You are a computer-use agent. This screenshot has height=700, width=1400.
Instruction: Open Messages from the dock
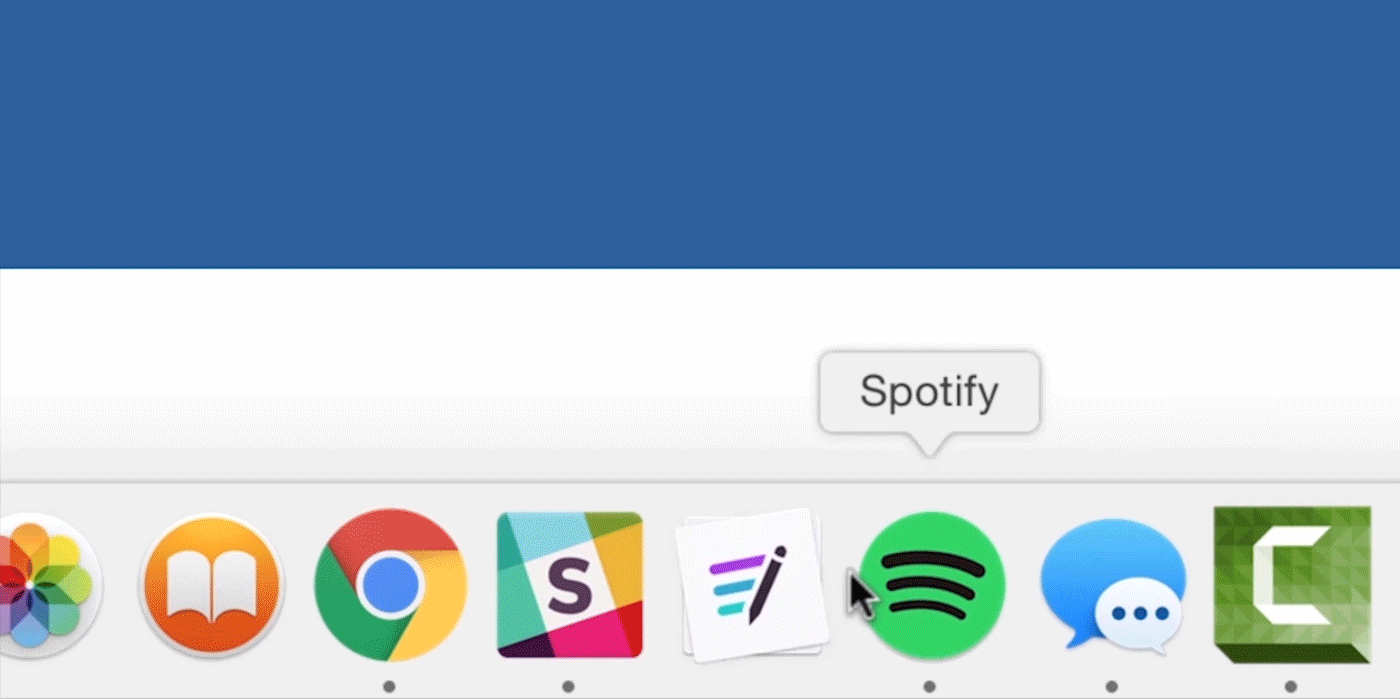(x=1112, y=587)
